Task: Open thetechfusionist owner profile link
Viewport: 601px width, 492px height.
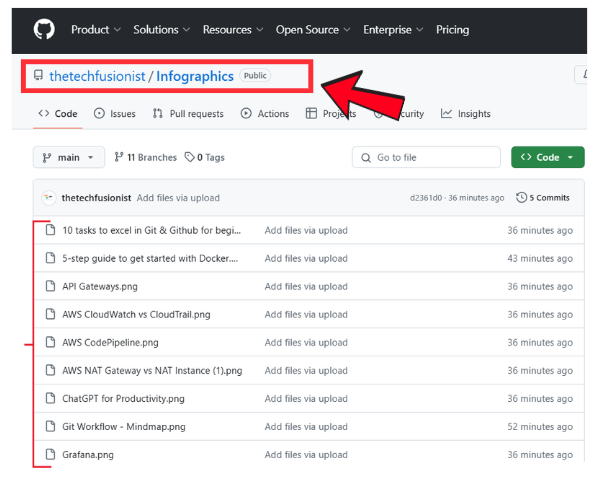Action: (x=97, y=76)
